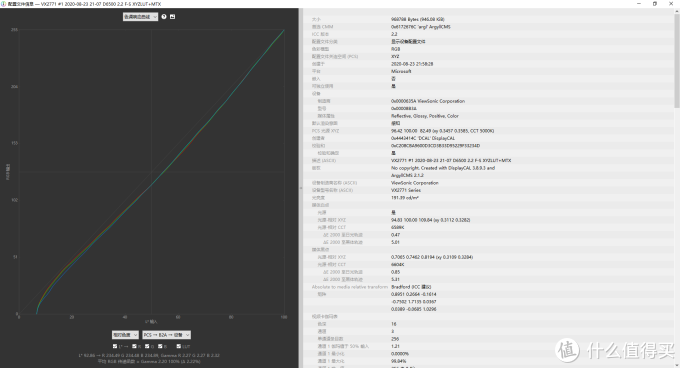Toggle the curve direction round icon
Image resolution: width=680 pixels, height=368 pixels.
(164, 16)
